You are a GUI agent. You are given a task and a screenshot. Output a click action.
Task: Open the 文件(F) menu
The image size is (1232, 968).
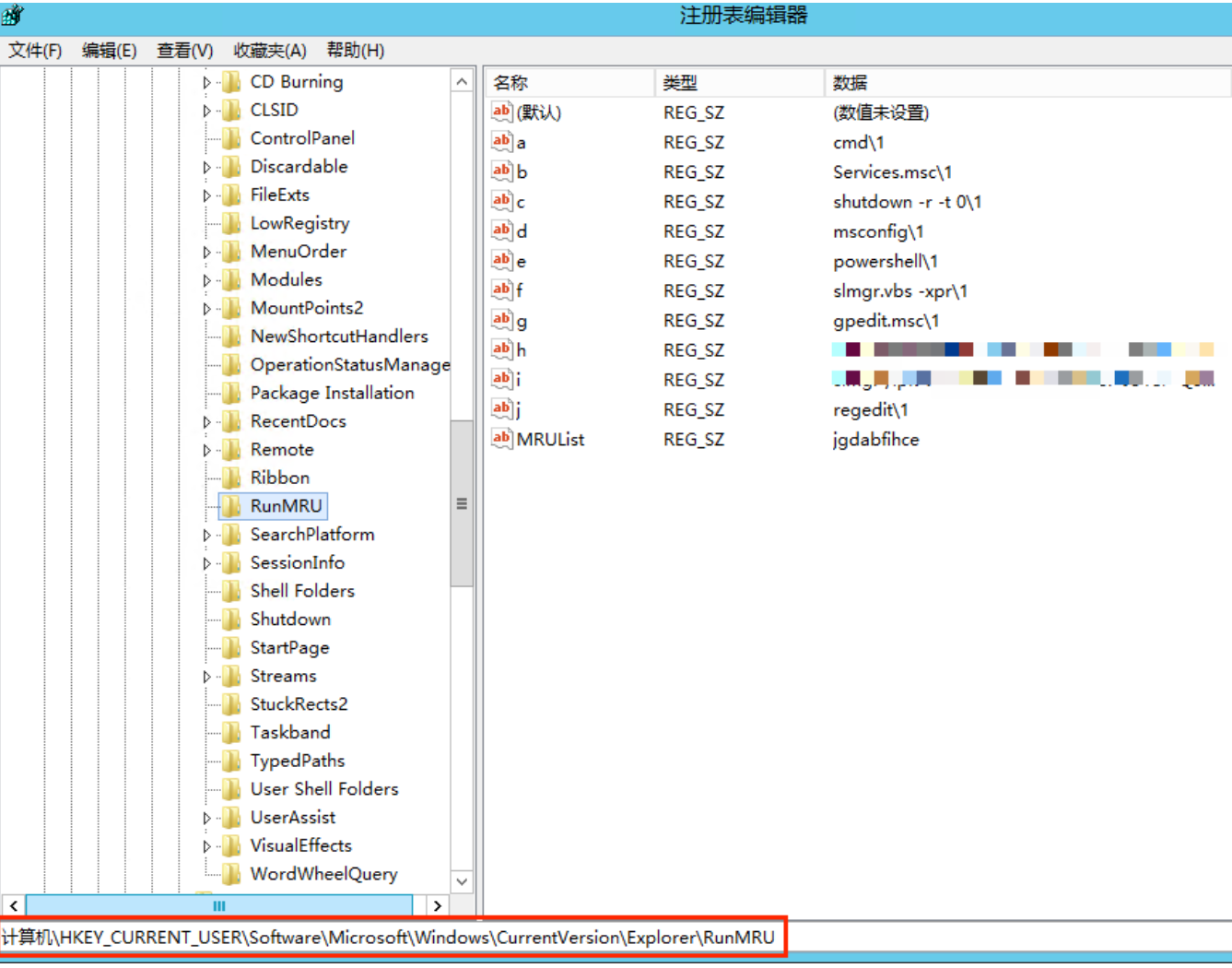point(35,51)
